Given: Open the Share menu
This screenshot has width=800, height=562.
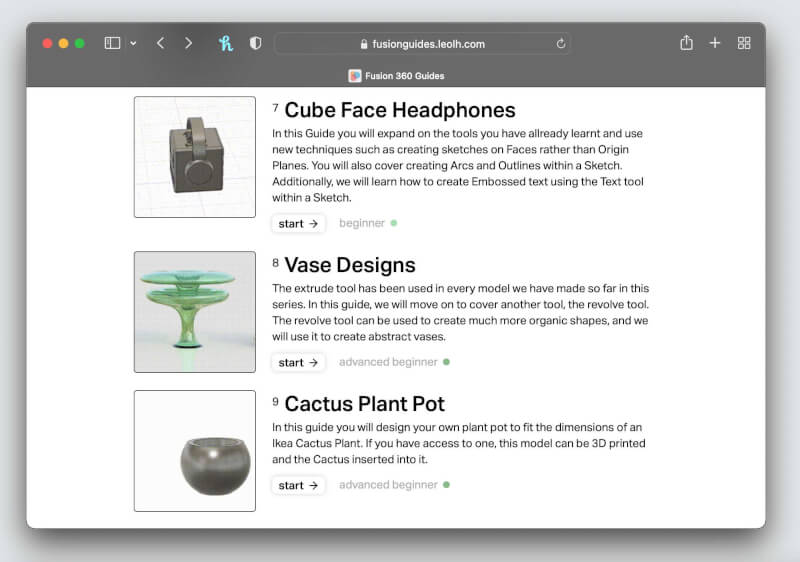Looking at the screenshot, I should click(686, 43).
